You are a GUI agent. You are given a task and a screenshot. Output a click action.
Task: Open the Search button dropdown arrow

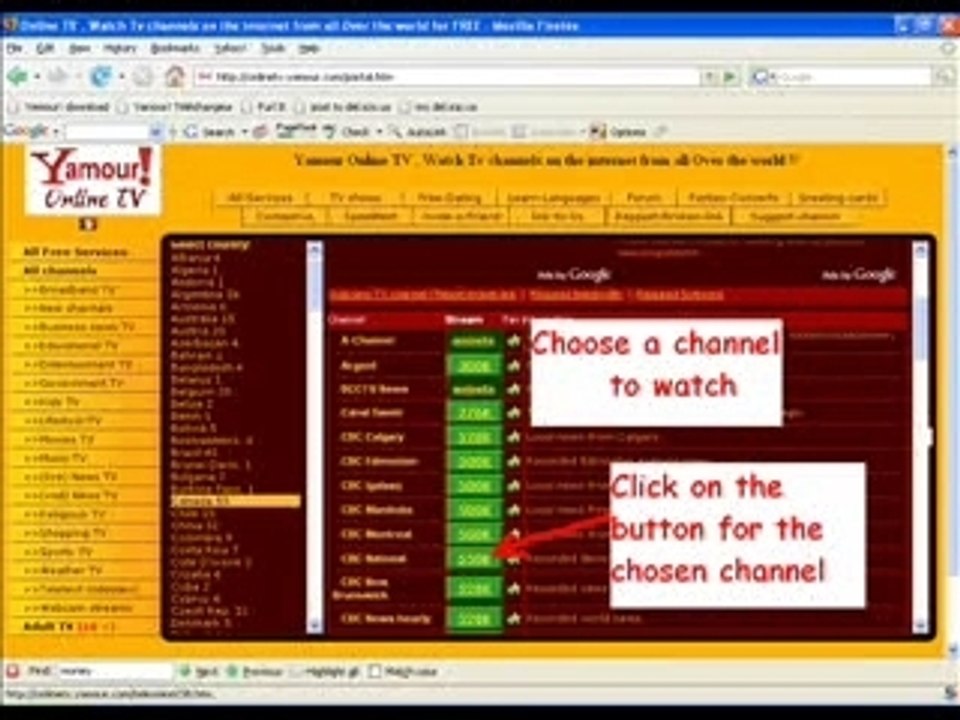[x=244, y=131]
